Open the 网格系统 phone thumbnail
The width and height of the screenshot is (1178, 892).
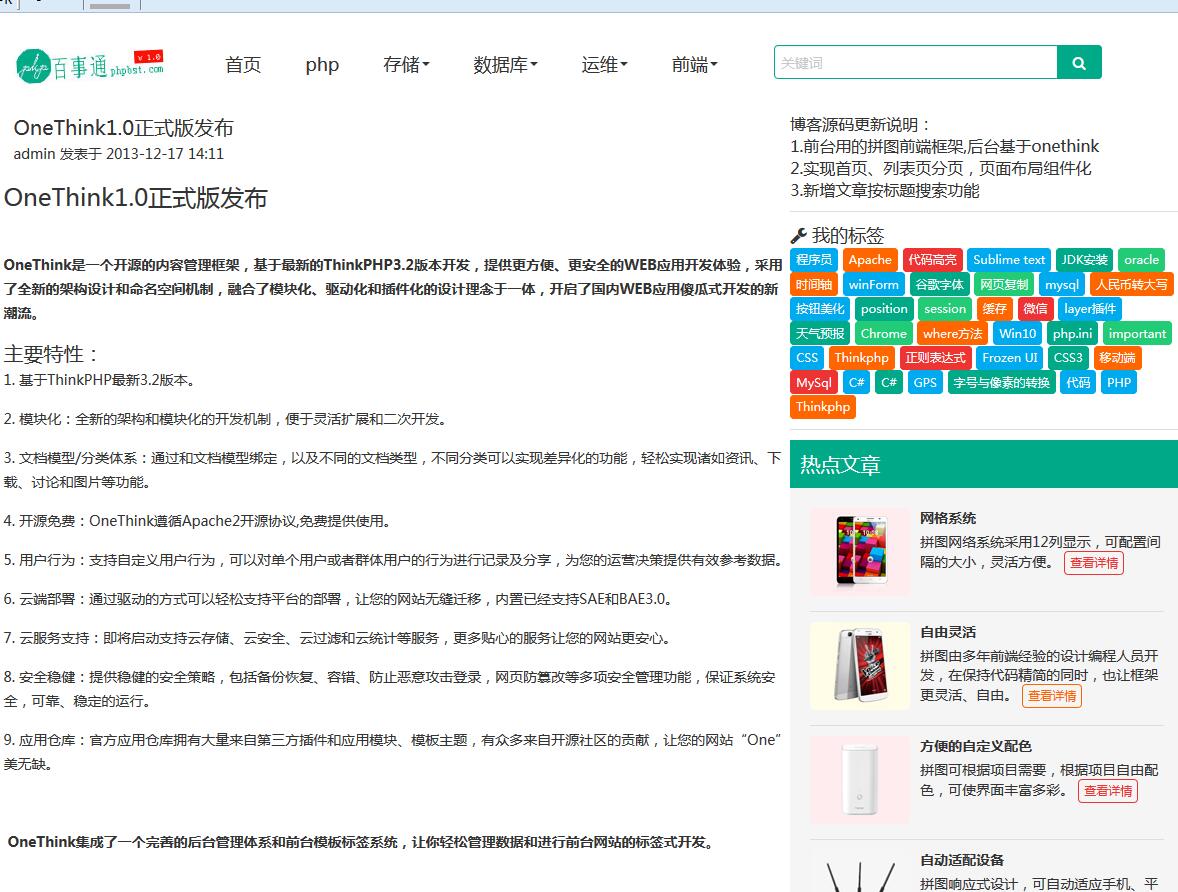[860, 552]
